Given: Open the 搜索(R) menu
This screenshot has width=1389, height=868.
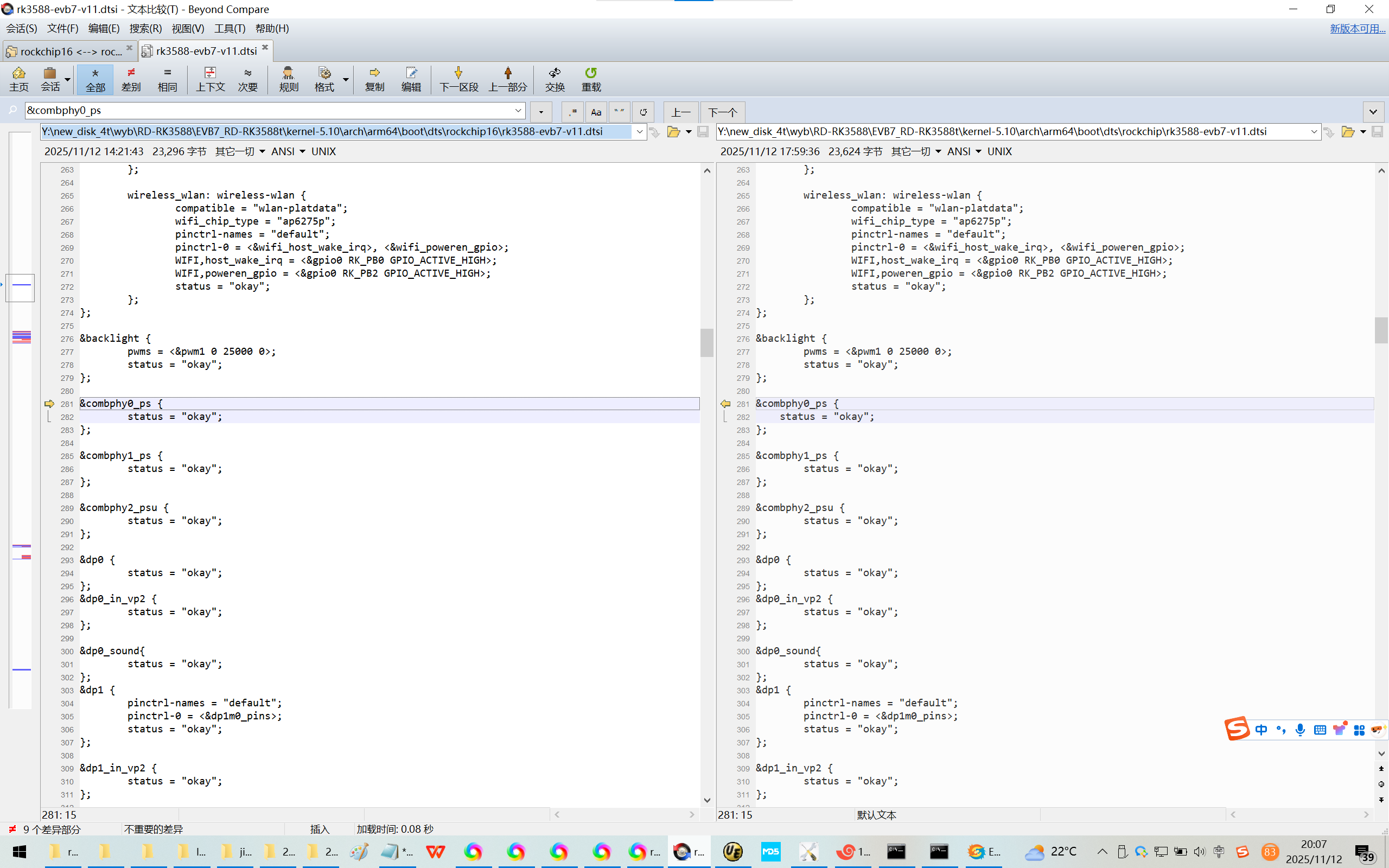Looking at the screenshot, I should tap(145, 29).
